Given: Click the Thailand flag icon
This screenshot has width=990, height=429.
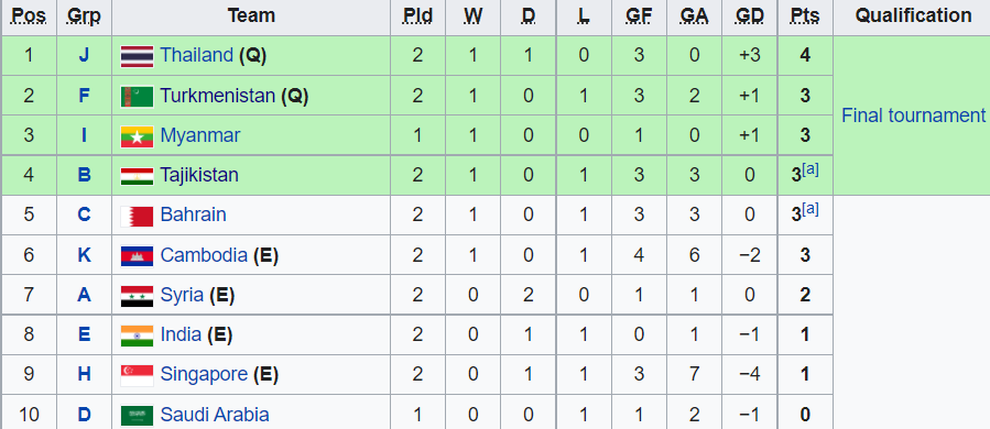Looking at the screenshot, I should 137,56.
